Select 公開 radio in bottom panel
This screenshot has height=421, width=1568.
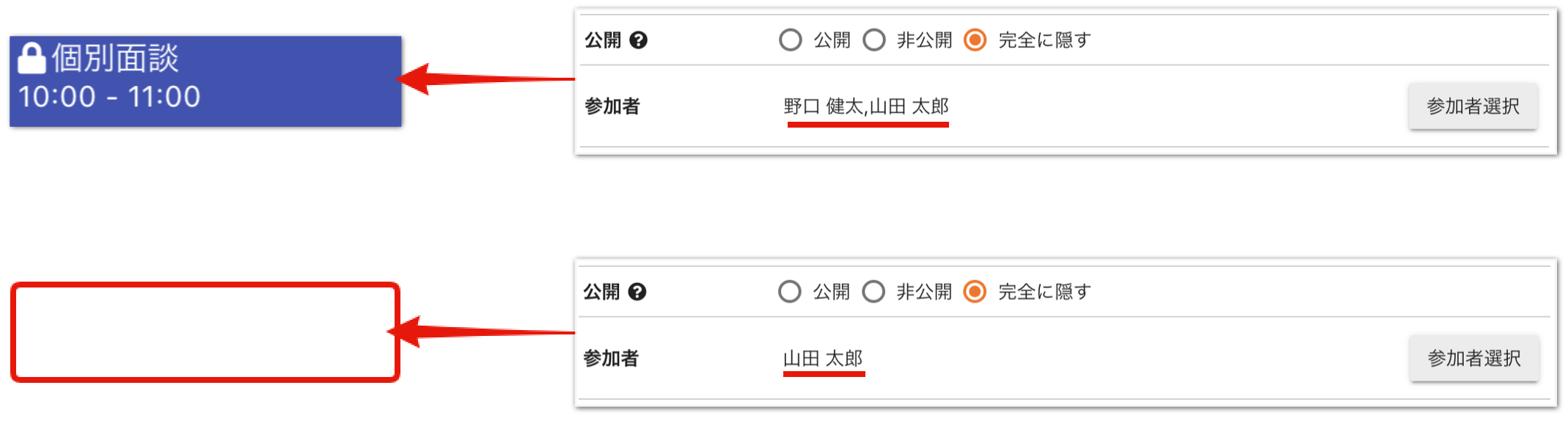pos(789,292)
